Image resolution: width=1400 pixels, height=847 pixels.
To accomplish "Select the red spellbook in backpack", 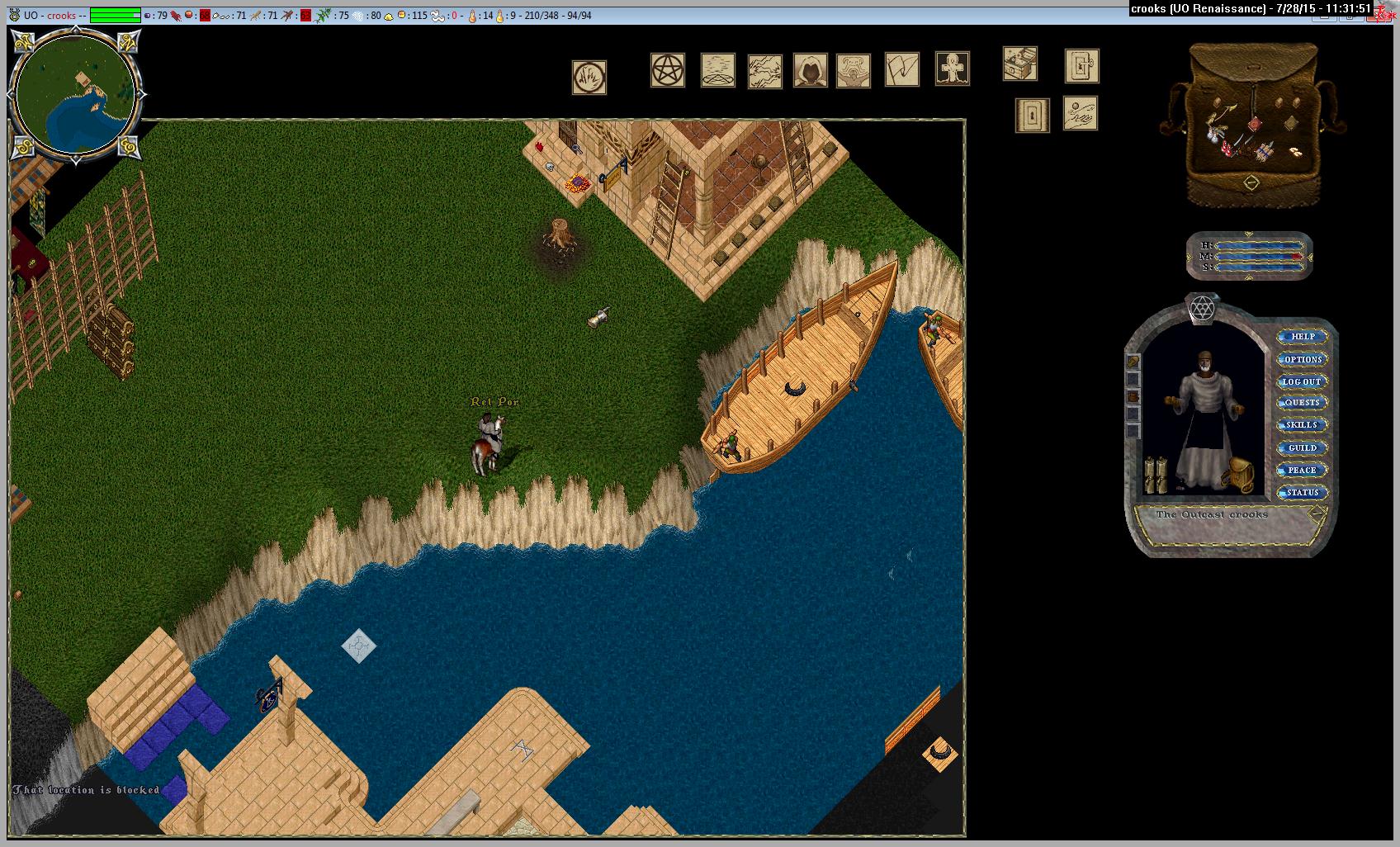I will point(1254,124).
